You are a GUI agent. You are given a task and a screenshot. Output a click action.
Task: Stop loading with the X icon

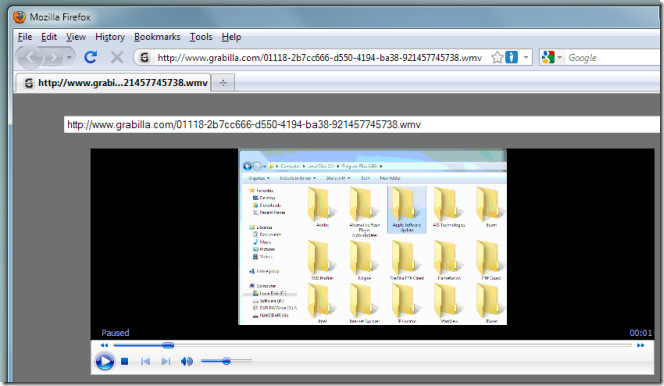pos(117,57)
